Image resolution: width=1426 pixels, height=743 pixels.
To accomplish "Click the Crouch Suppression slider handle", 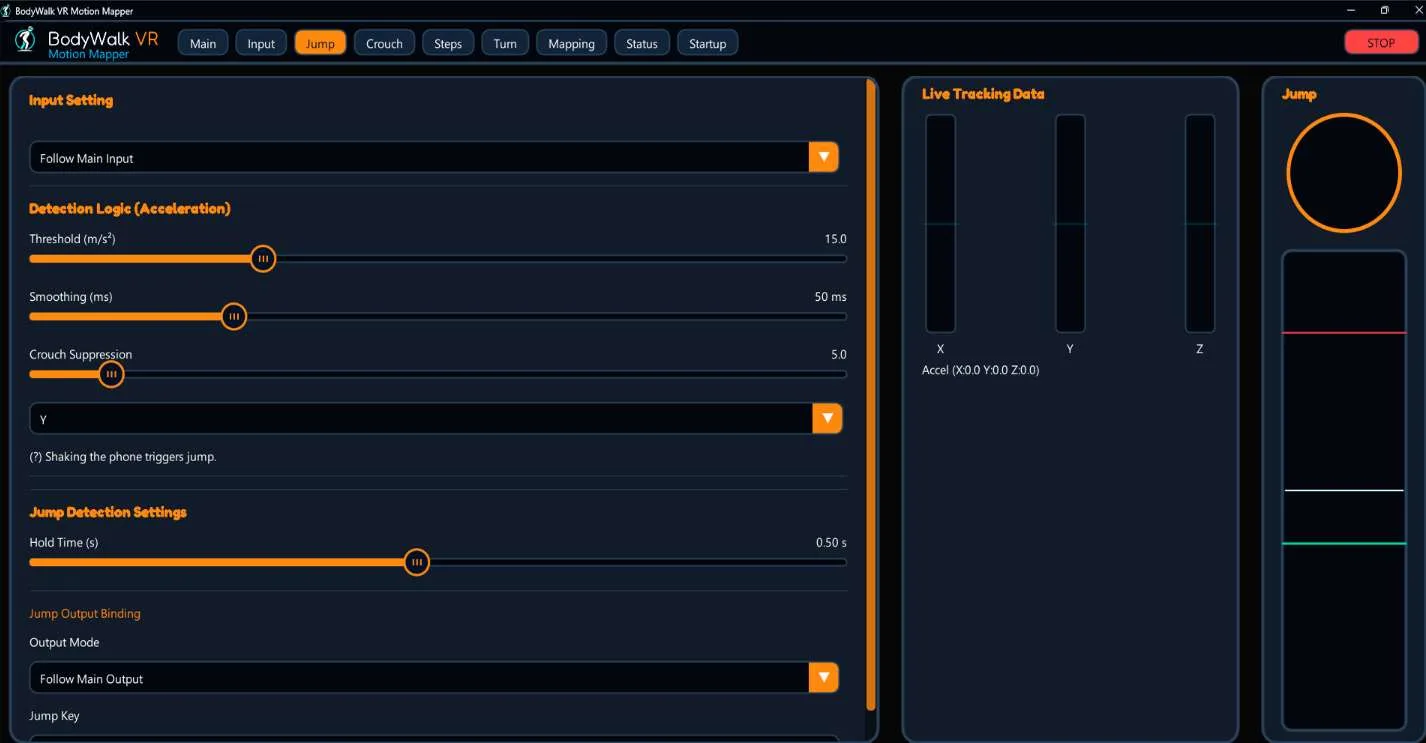I will 111,375.
